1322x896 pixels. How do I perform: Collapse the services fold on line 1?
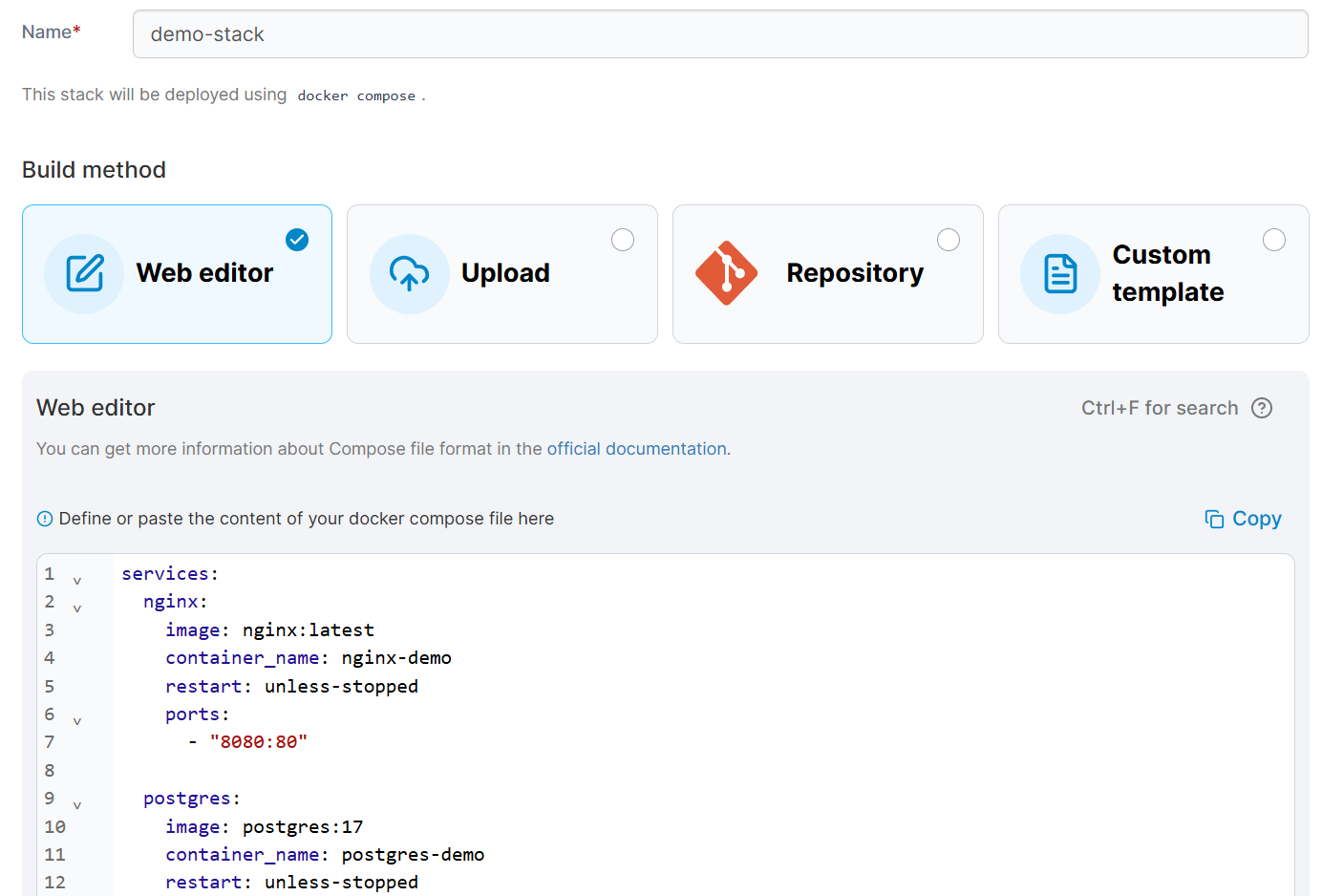click(77, 580)
